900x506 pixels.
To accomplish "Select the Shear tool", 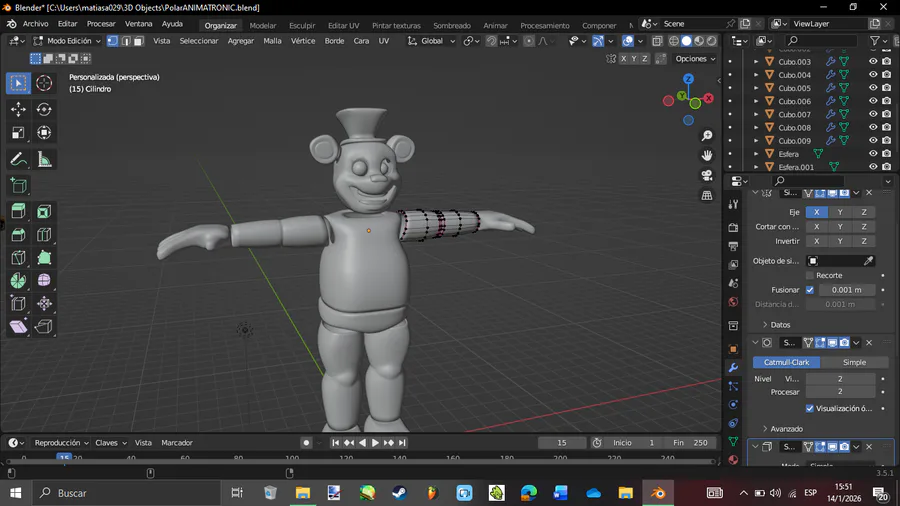I will click(x=18, y=326).
